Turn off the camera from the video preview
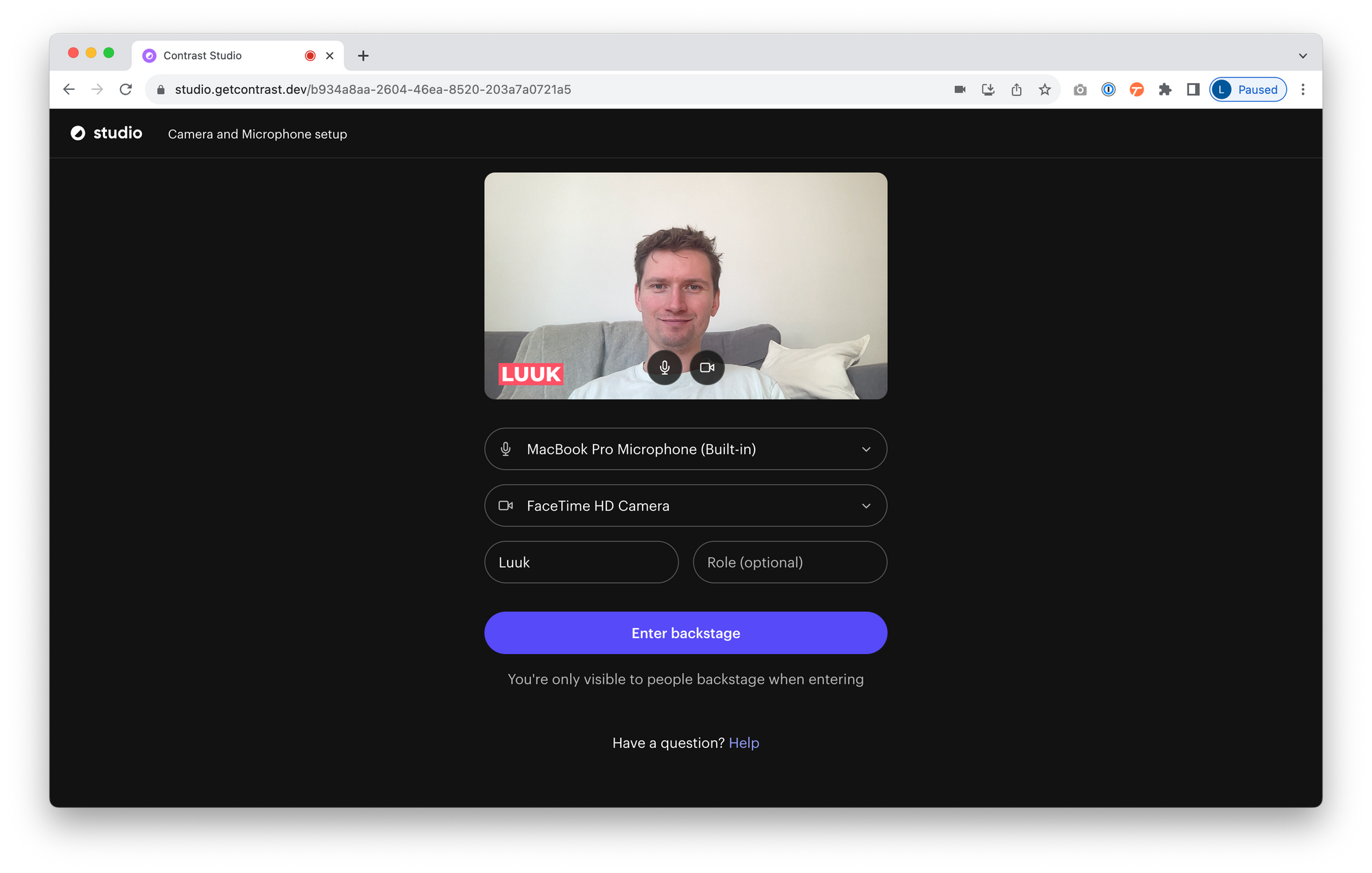1372x873 pixels. pos(707,367)
